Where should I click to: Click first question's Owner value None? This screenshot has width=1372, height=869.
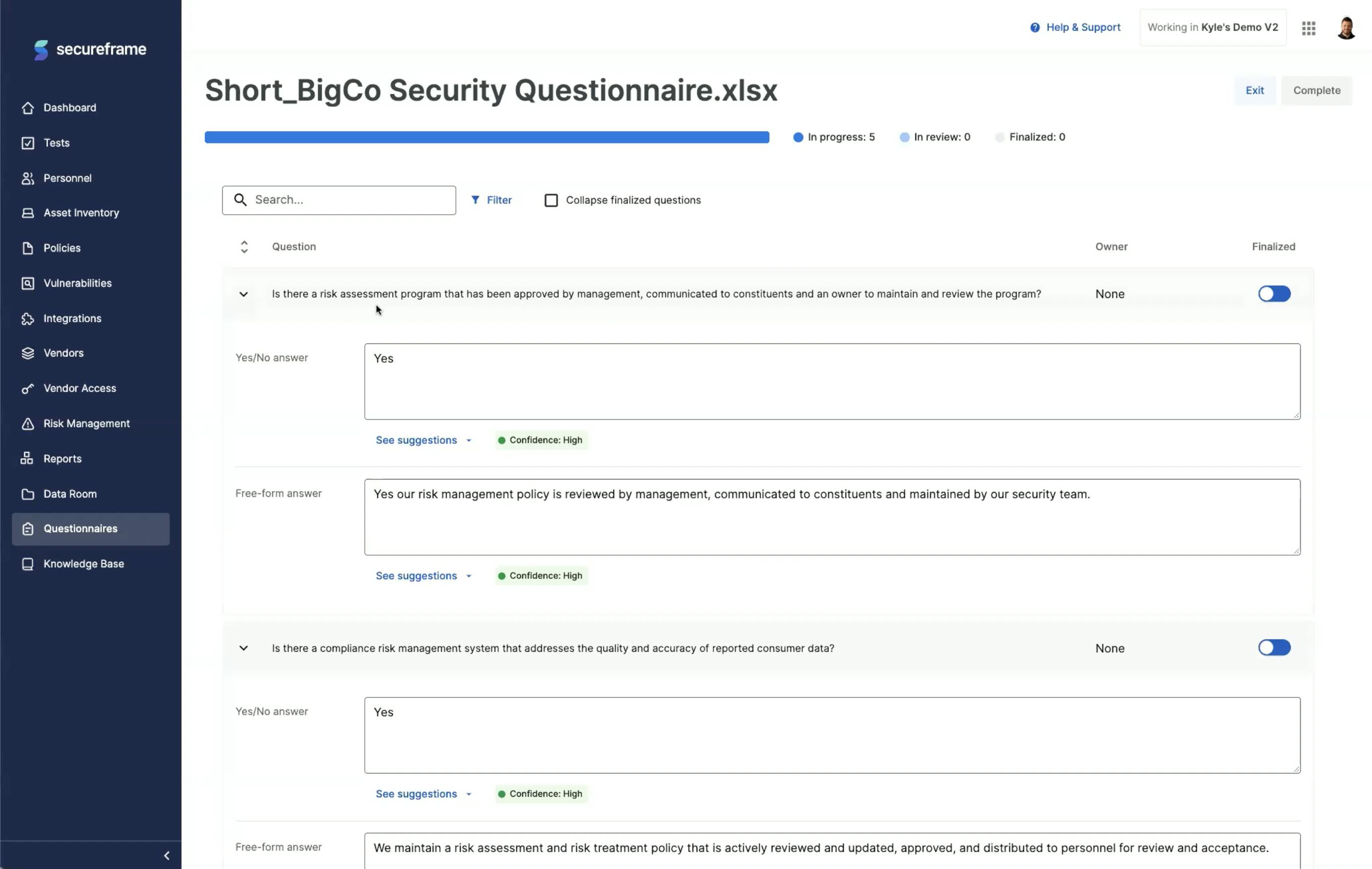tap(1110, 294)
